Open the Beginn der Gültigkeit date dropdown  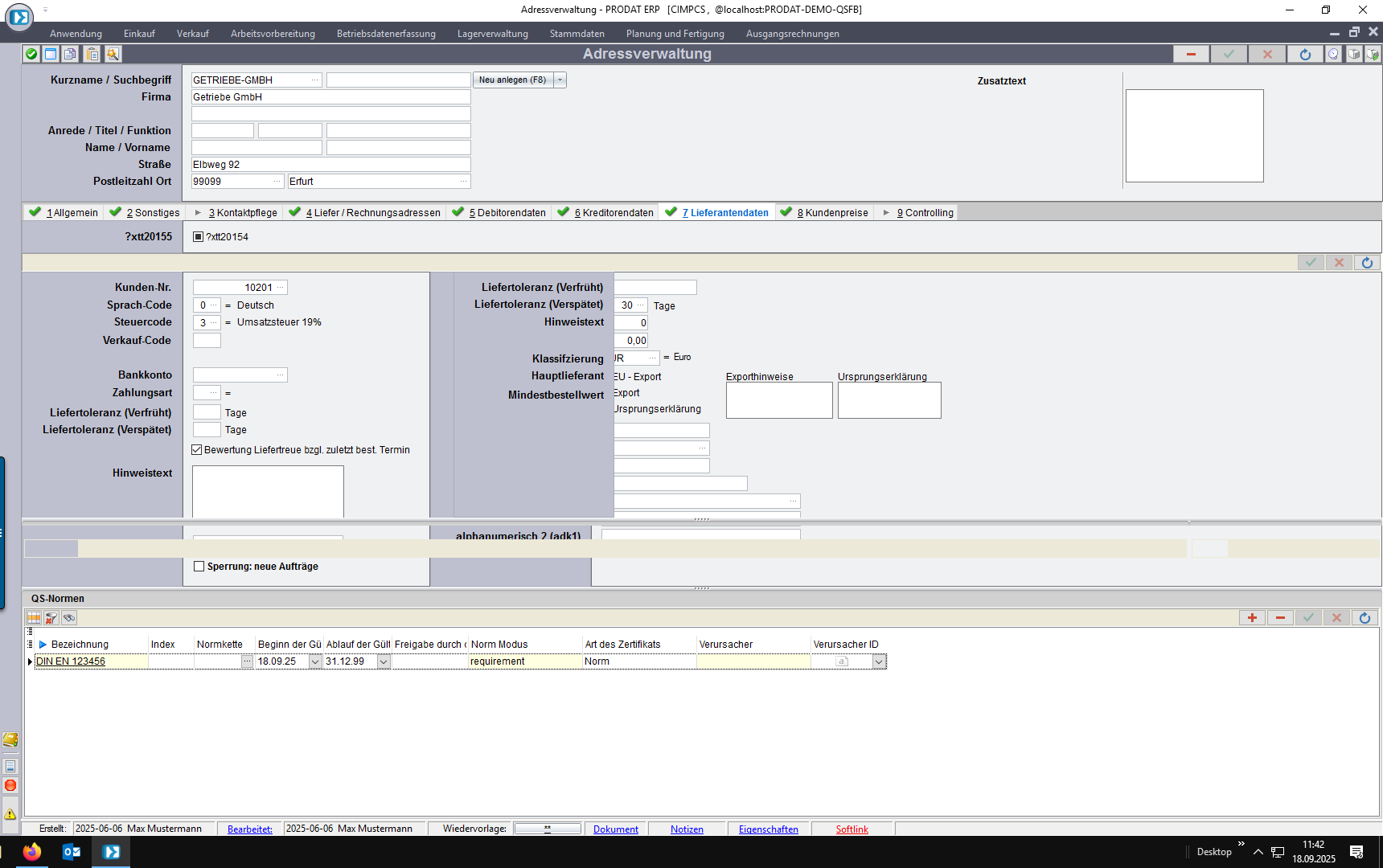click(315, 662)
